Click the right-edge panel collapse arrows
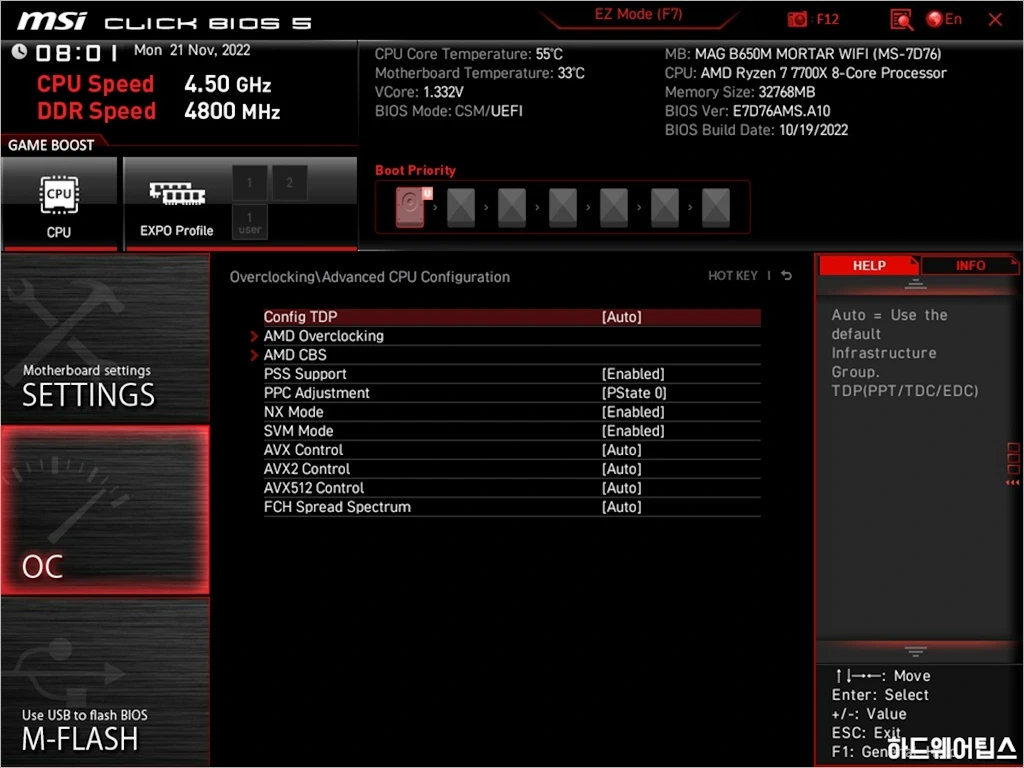 pos(1012,483)
